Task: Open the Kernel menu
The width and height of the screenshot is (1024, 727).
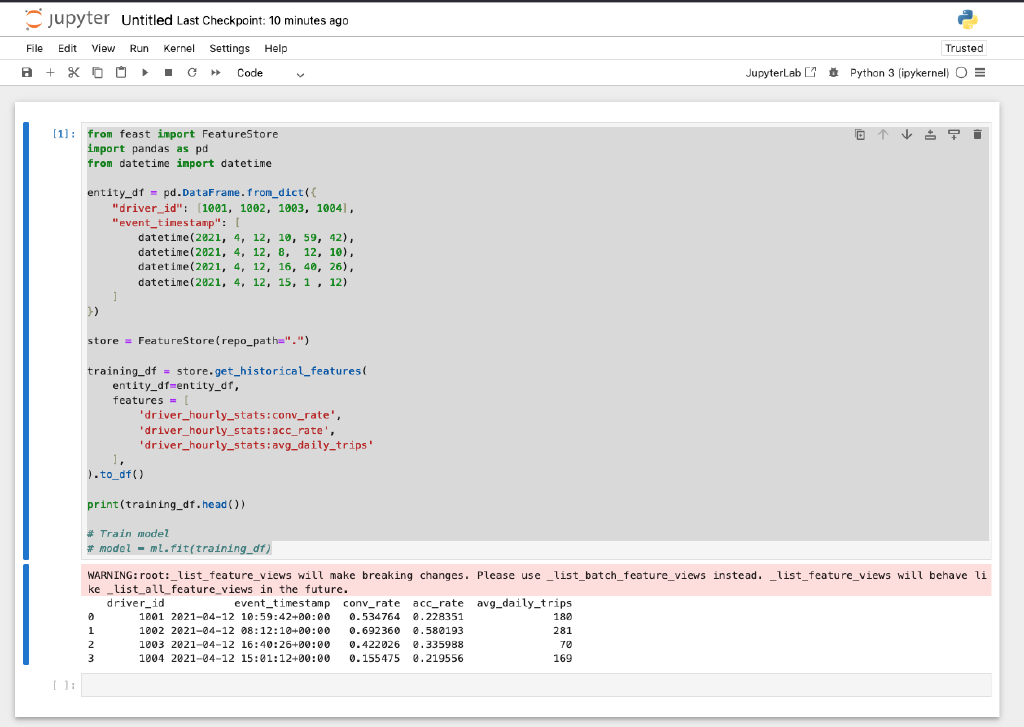Action: (179, 48)
